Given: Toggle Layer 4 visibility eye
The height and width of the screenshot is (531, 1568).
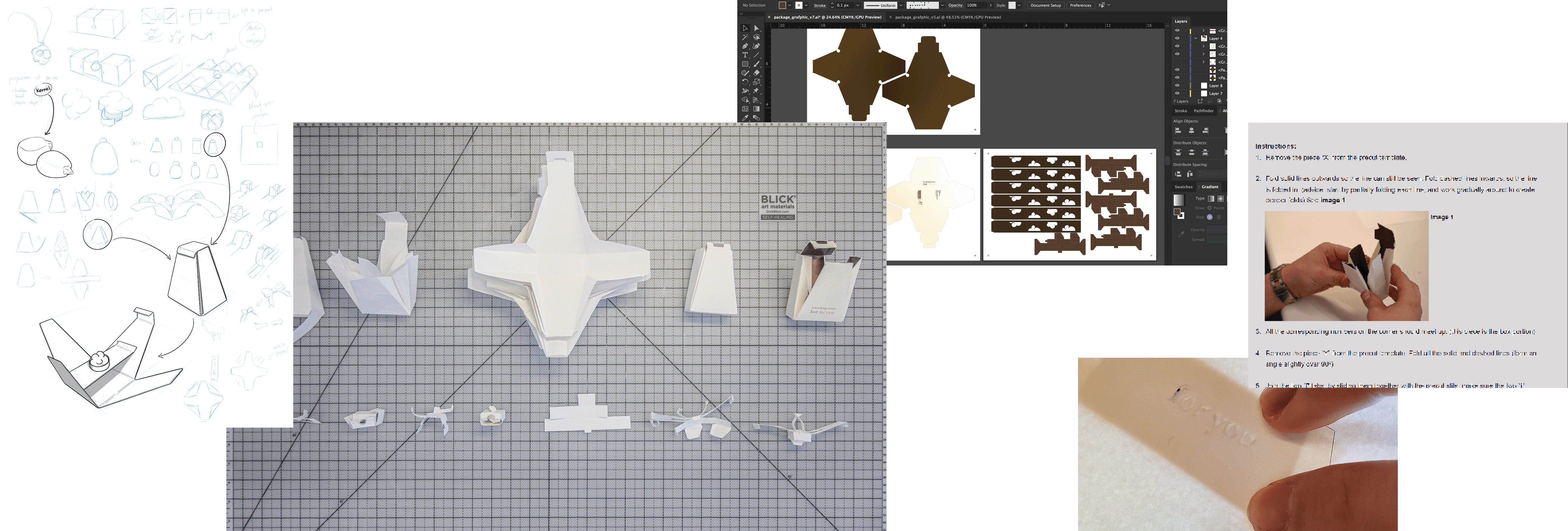Looking at the screenshot, I should [1177, 38].
